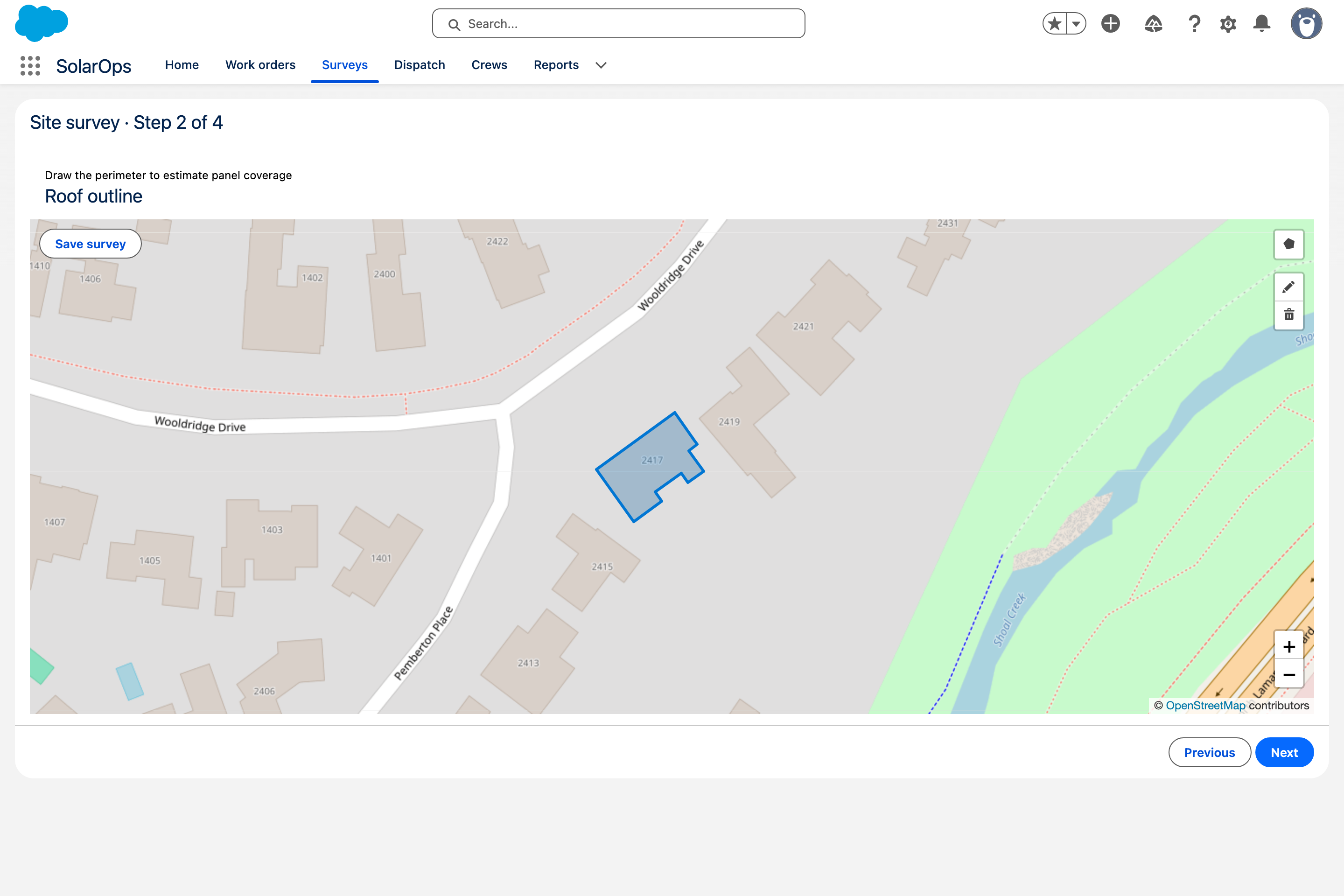Click the Roof outline heading
Screen dimensions: 1344x896
click(94, 196)
